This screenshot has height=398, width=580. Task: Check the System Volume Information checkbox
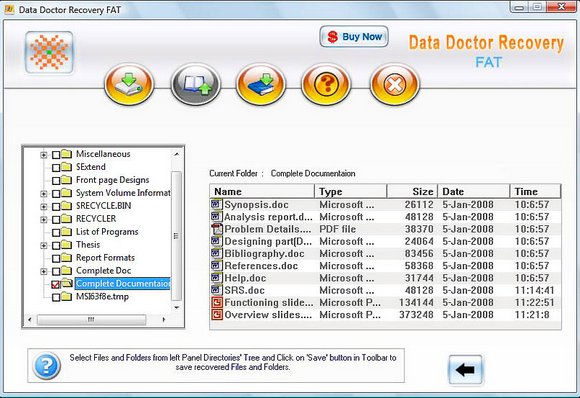pos(56,193)
